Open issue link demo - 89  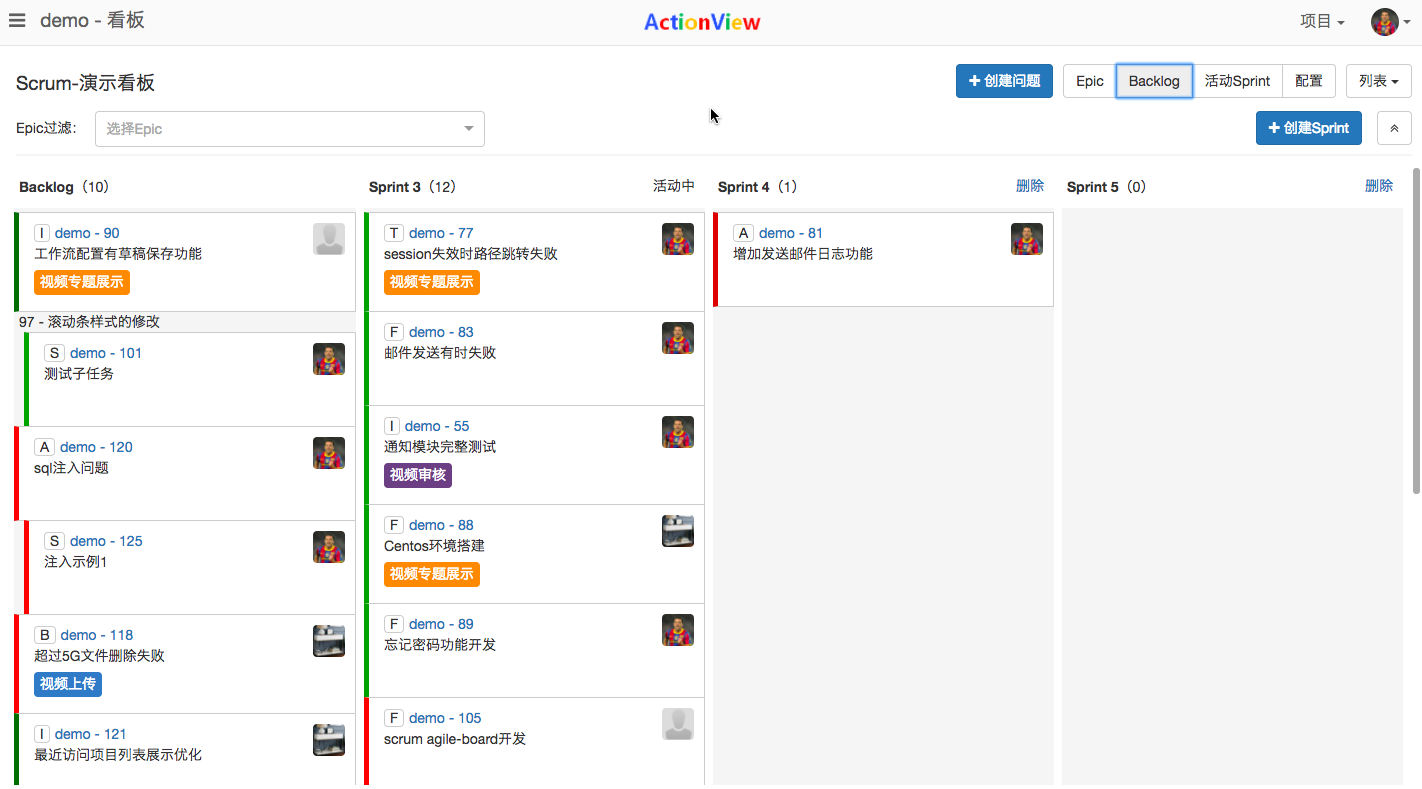click(x=441, y=624)
